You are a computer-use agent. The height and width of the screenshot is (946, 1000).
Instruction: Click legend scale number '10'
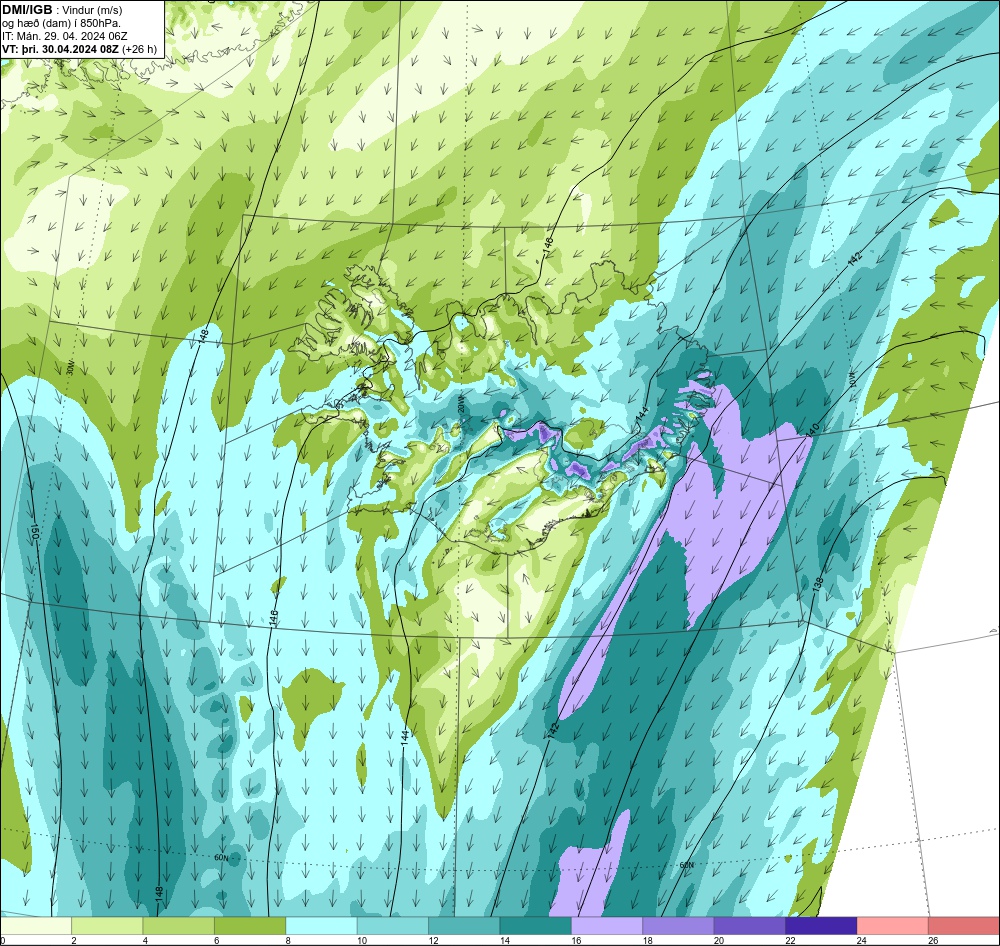click(362, 940)
